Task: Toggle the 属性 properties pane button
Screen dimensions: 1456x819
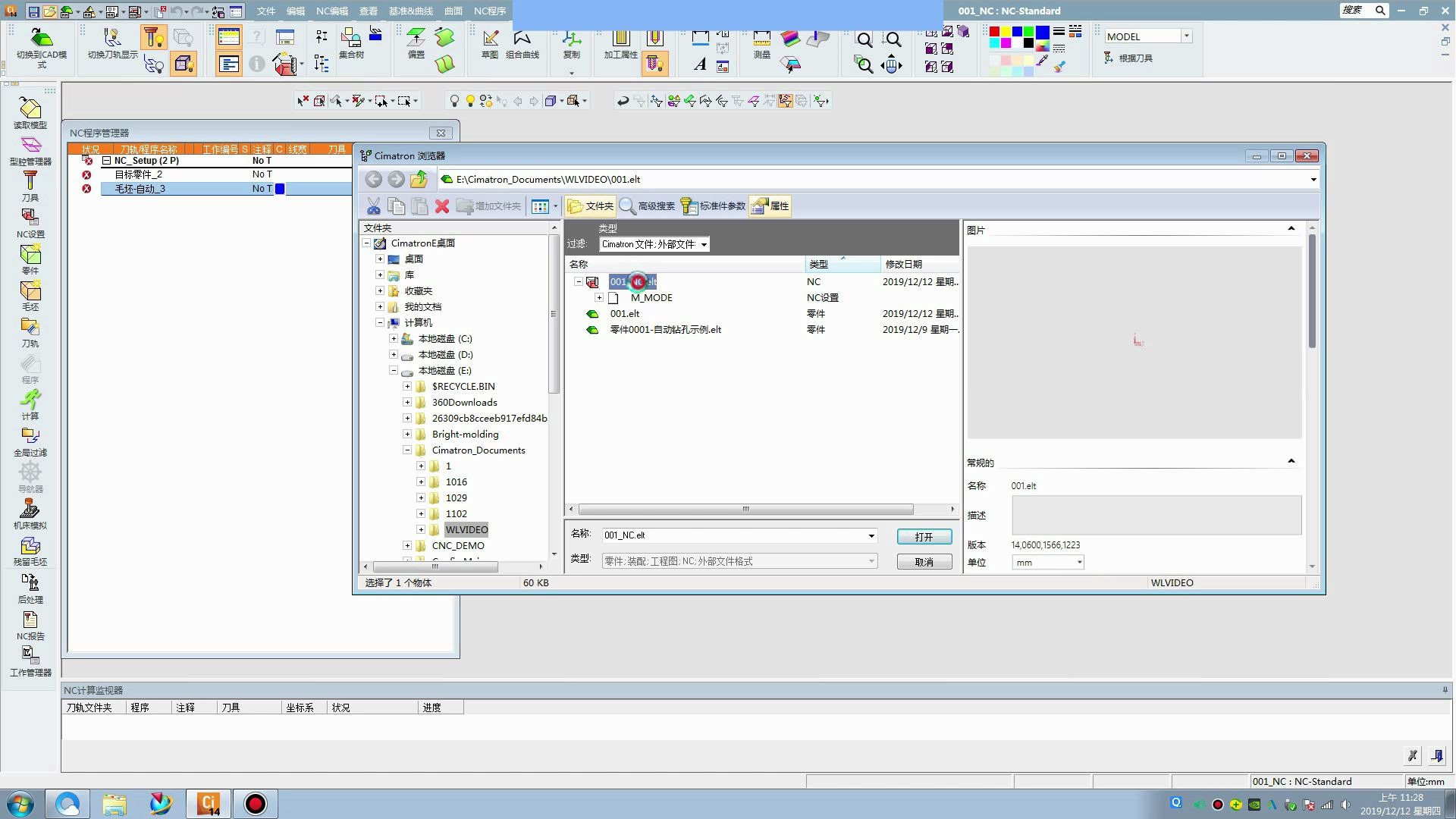Action: [x=770, y=206]
